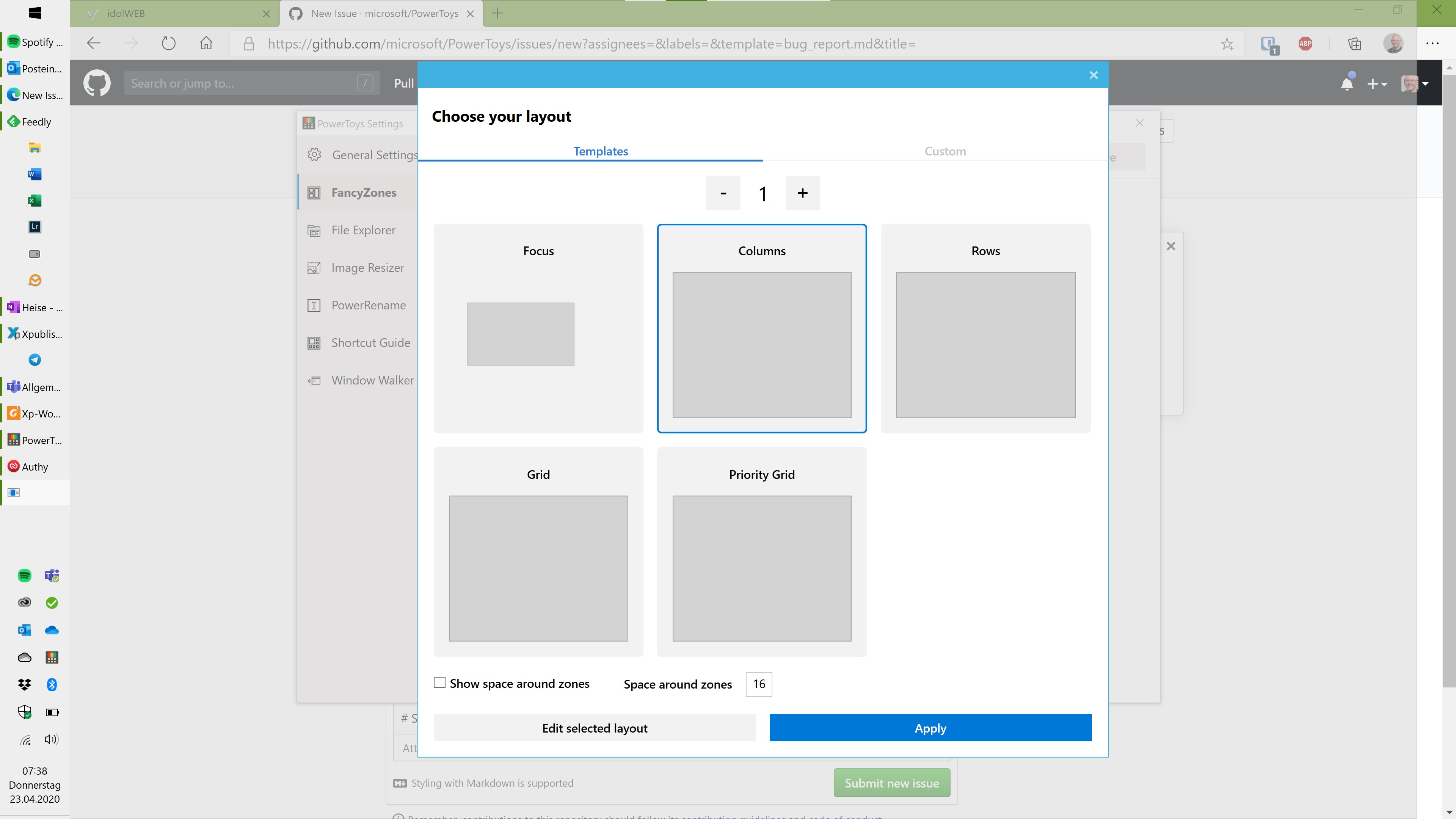Click the GitHub logo in the page header
Viewport: 1456px width, 819px height.
tap(97, 83)
